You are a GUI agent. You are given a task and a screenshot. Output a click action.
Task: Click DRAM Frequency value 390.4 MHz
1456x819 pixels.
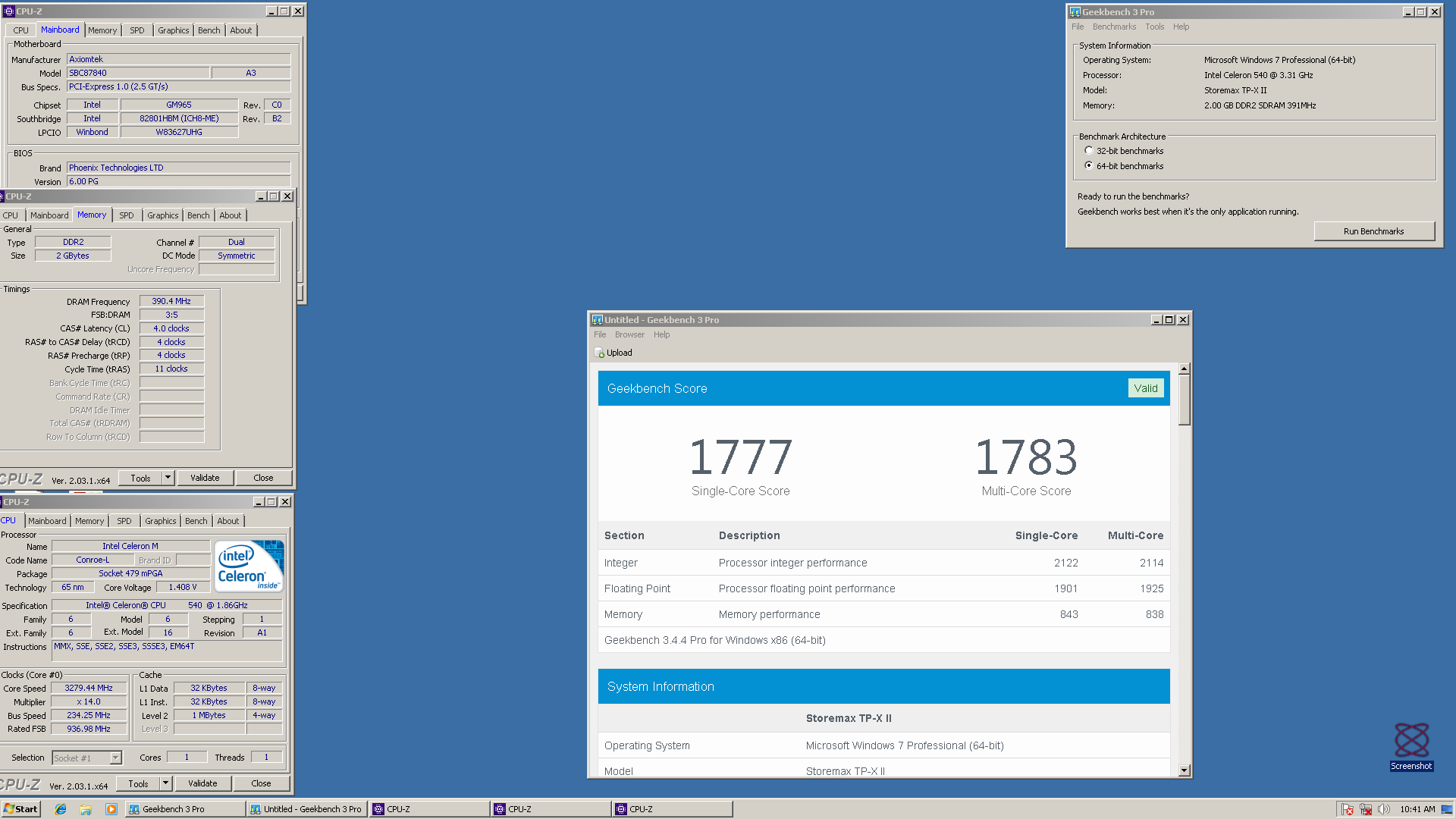(x=171, y=301)
